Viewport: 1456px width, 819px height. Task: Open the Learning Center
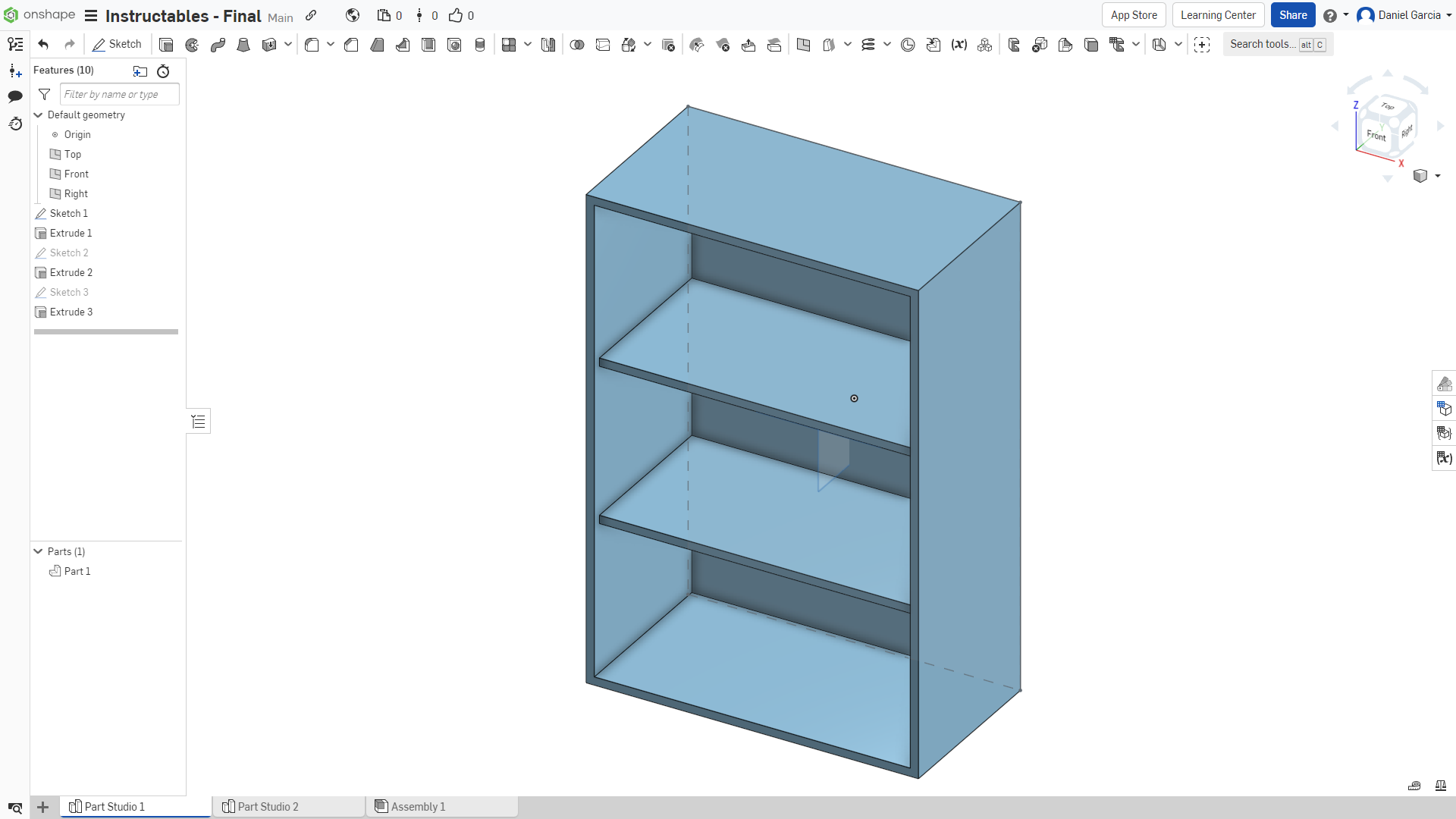pyautogui.click(x=1218, y=15)
